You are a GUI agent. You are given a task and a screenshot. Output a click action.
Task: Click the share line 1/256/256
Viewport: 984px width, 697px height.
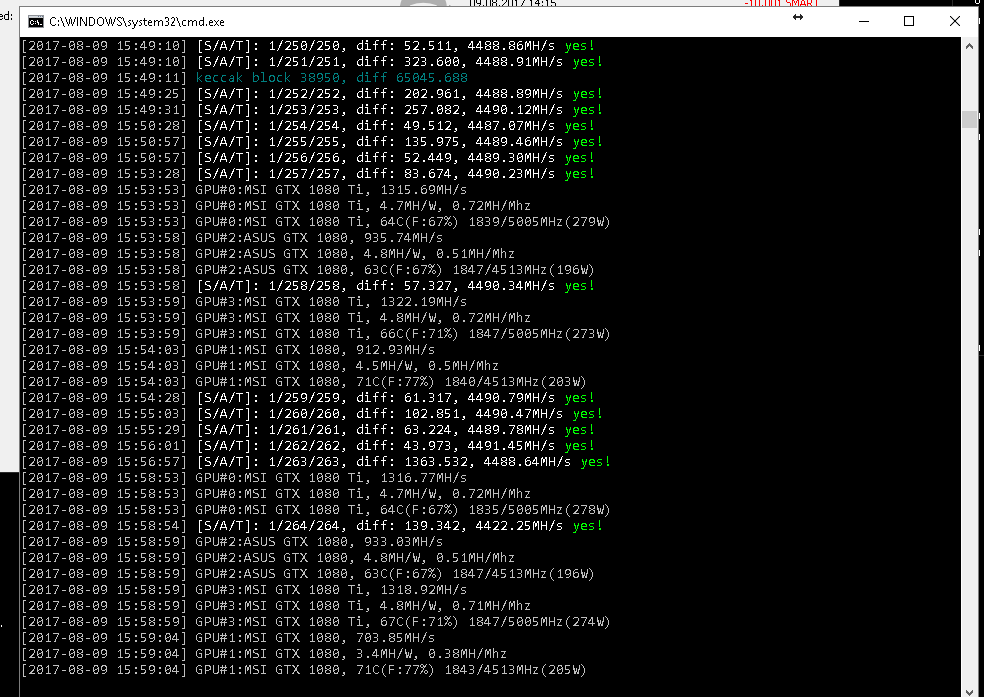tap(308, 157)
